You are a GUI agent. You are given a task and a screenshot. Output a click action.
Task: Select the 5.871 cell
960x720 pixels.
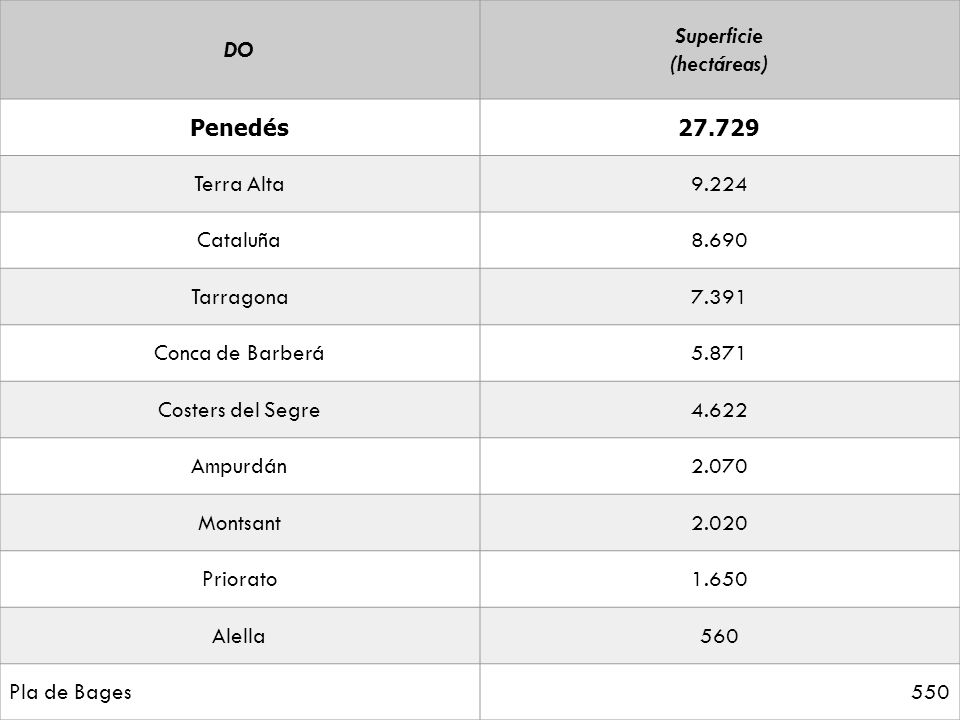719,353
